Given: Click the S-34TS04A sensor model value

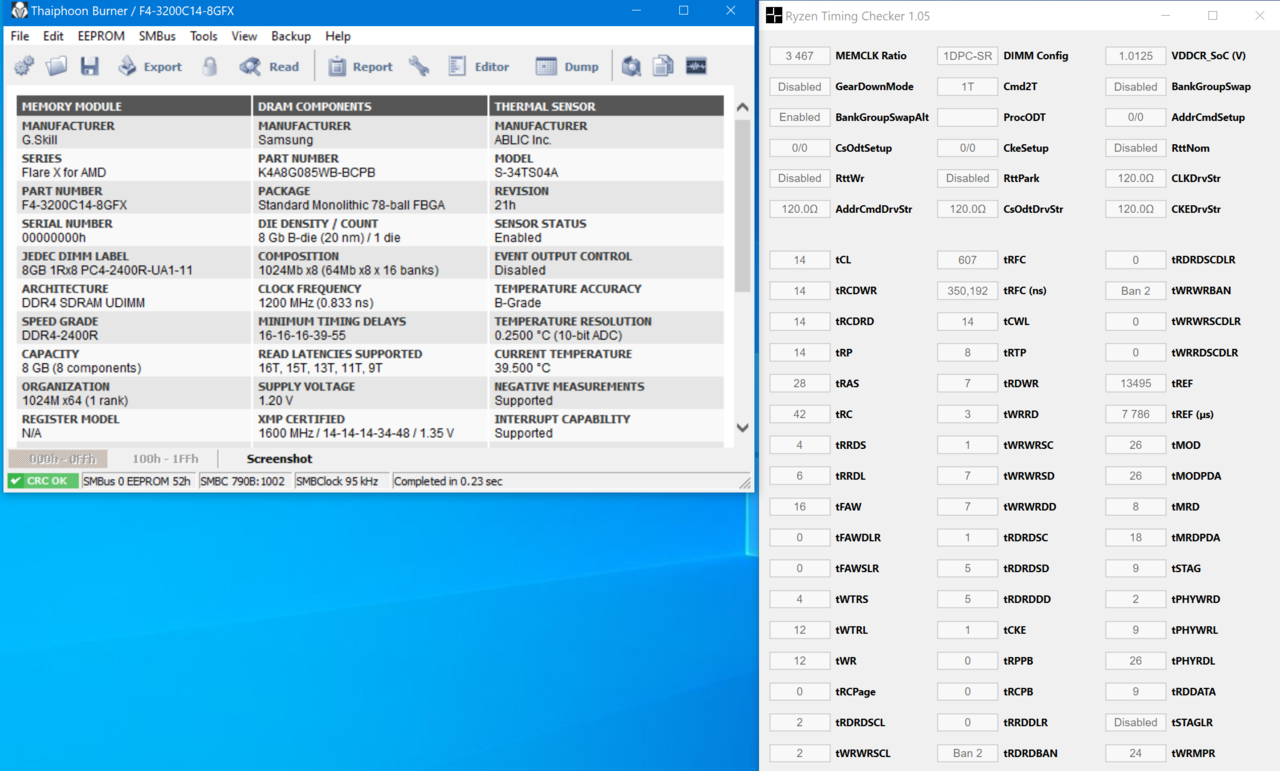Looking at the screenshot, I should click(526, 173).
